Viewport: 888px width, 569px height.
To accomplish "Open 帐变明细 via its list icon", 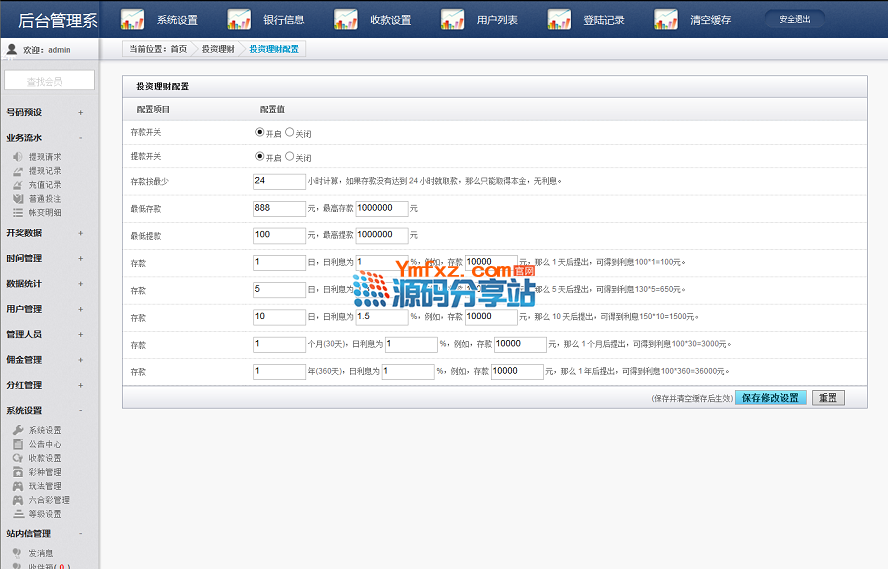I will (x=18, y=213).
